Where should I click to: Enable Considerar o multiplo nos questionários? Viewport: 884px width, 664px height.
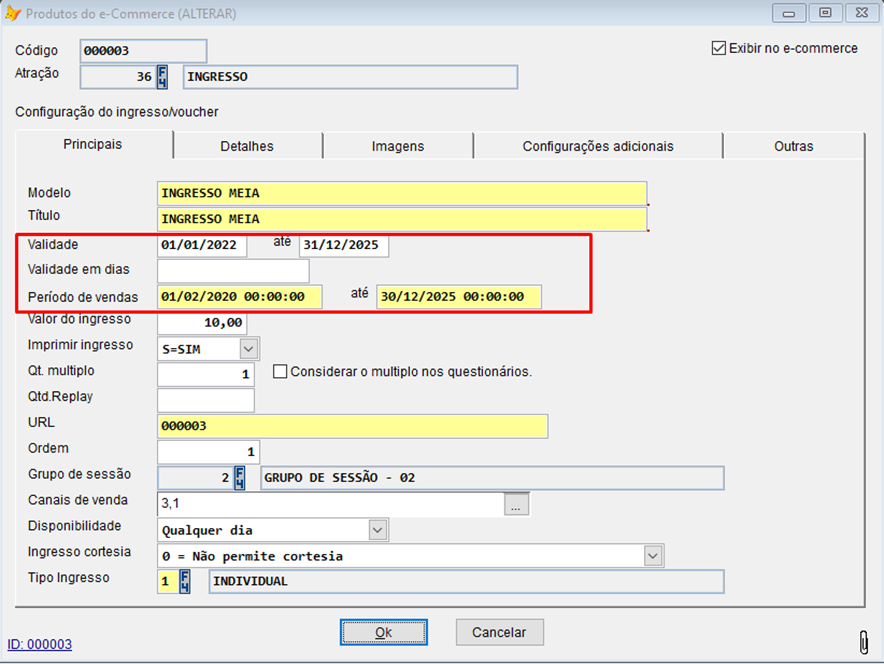click(280, 371)
